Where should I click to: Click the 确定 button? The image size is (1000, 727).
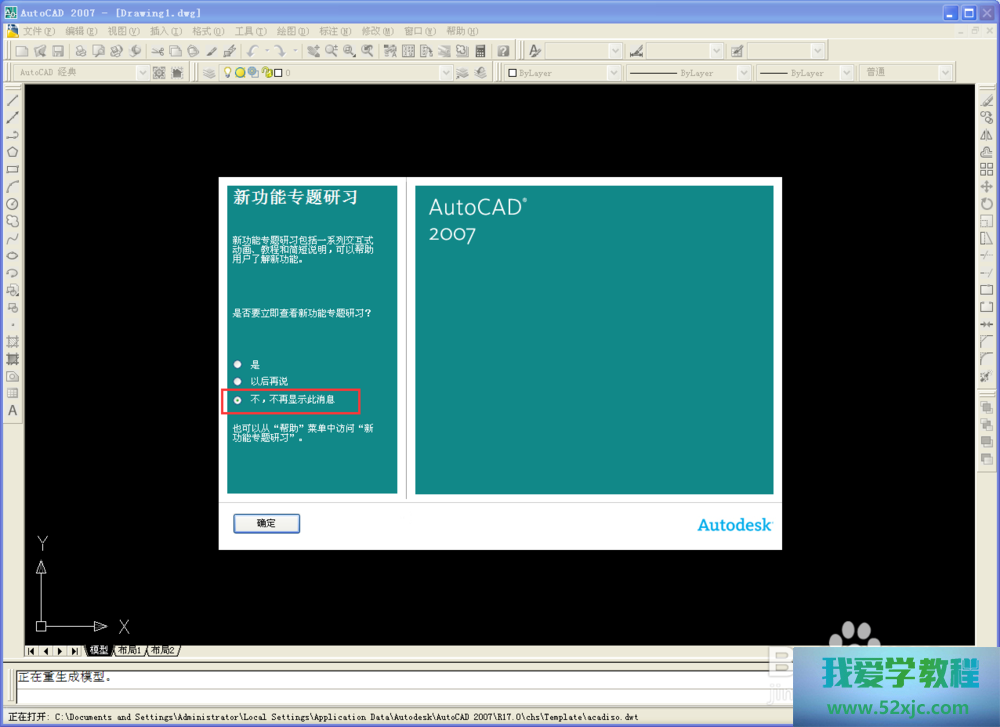click(x=266, y=523)
